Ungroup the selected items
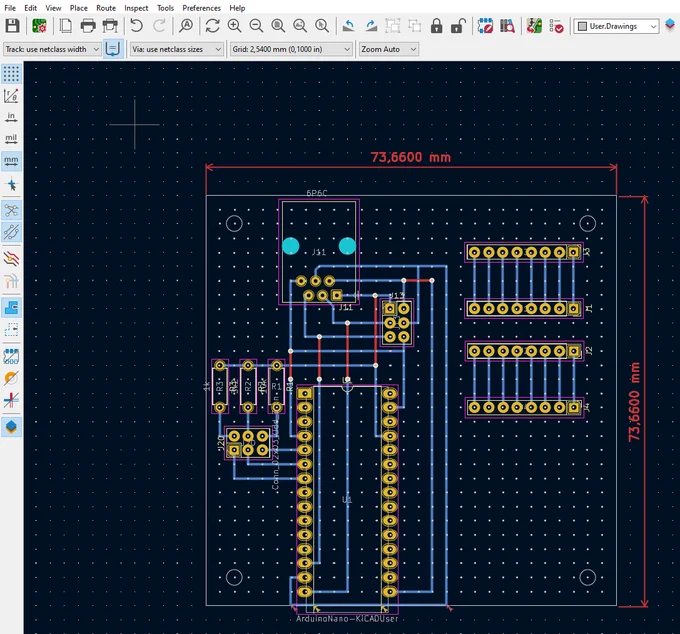 click(415, 26)
